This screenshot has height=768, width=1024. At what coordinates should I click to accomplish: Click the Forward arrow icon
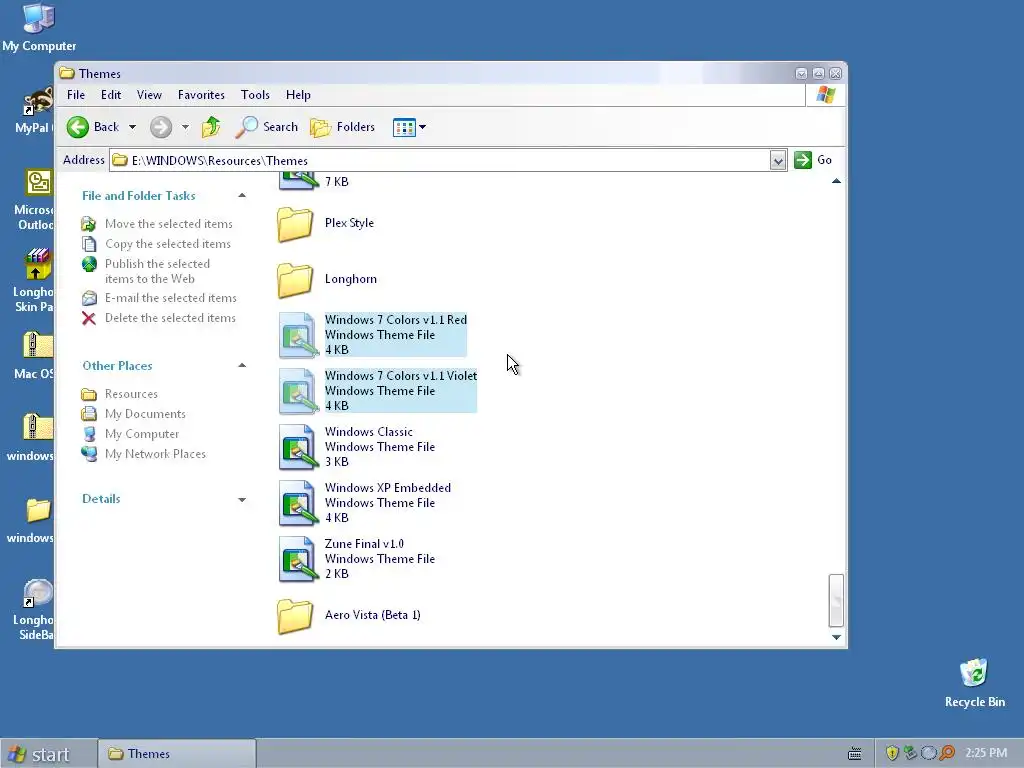pos(161,127)
